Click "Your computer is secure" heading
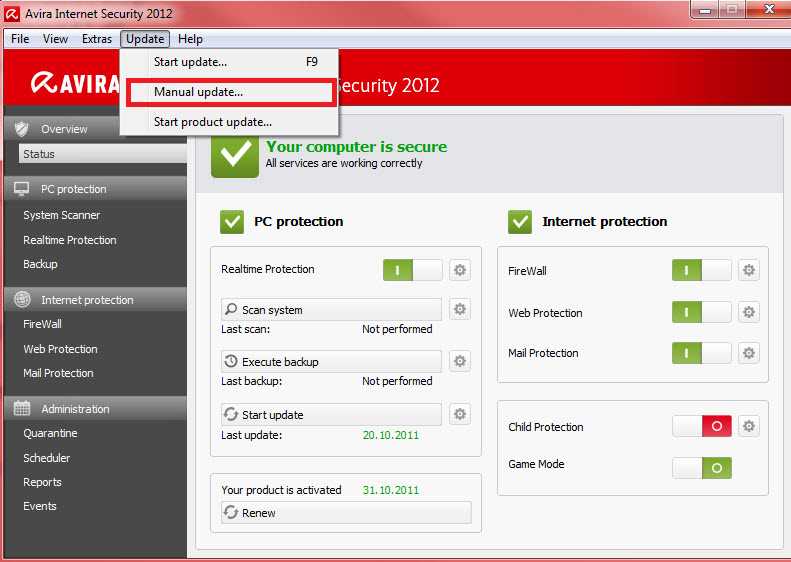The image size is (791, 562). (x=357, y=147)
